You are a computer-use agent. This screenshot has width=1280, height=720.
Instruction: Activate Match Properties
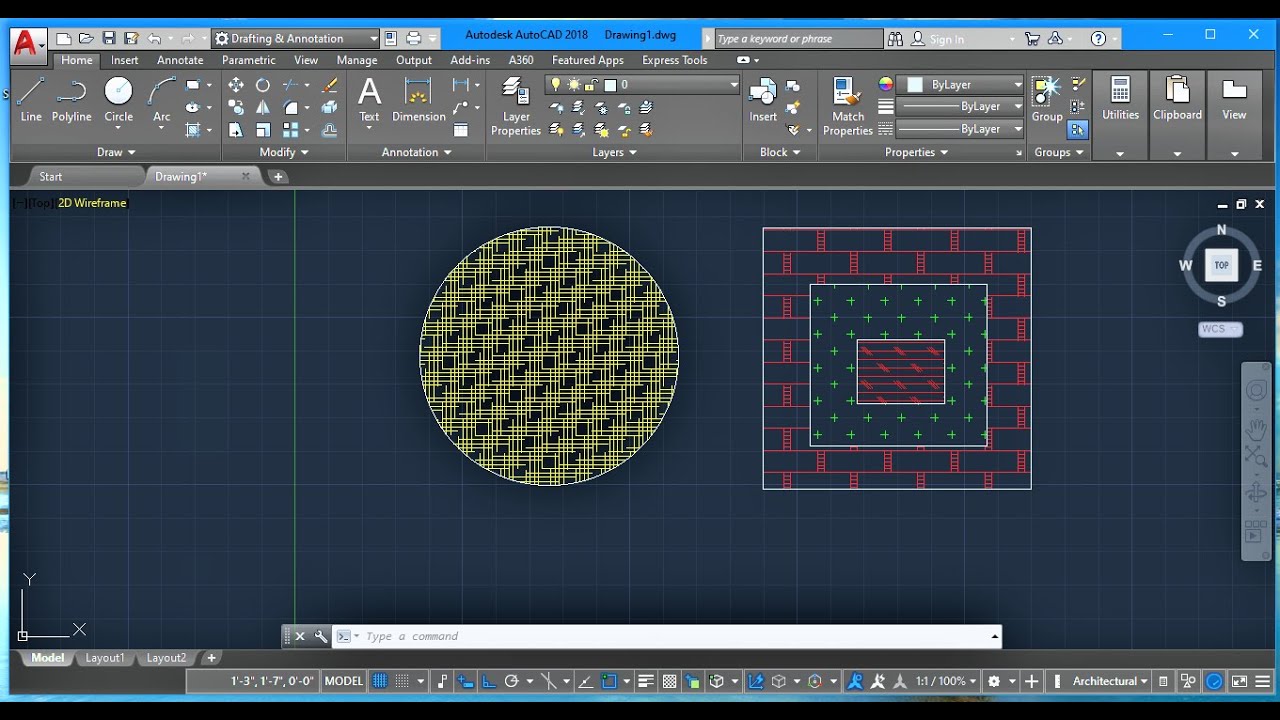coord(848,107)
